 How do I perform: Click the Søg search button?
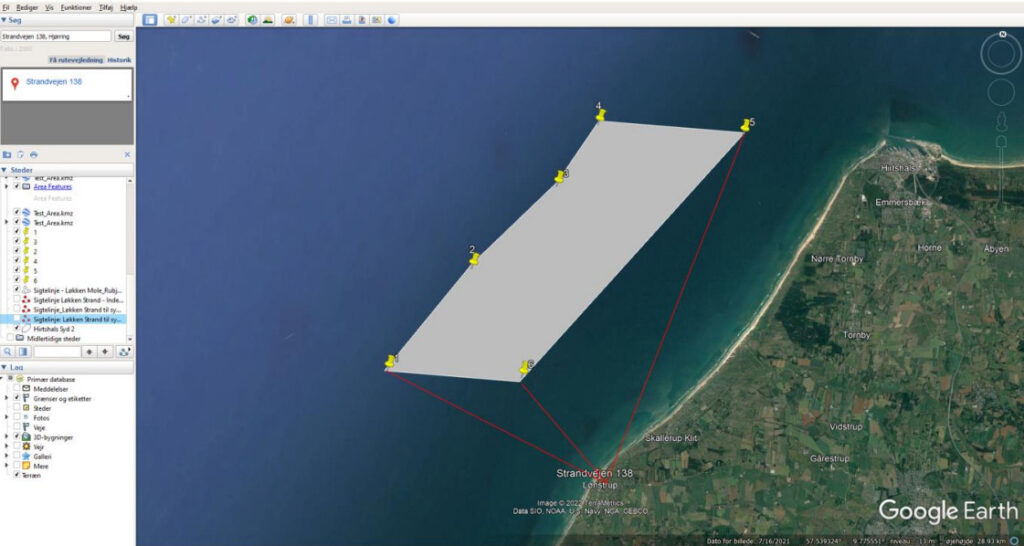tap(123, 36)
